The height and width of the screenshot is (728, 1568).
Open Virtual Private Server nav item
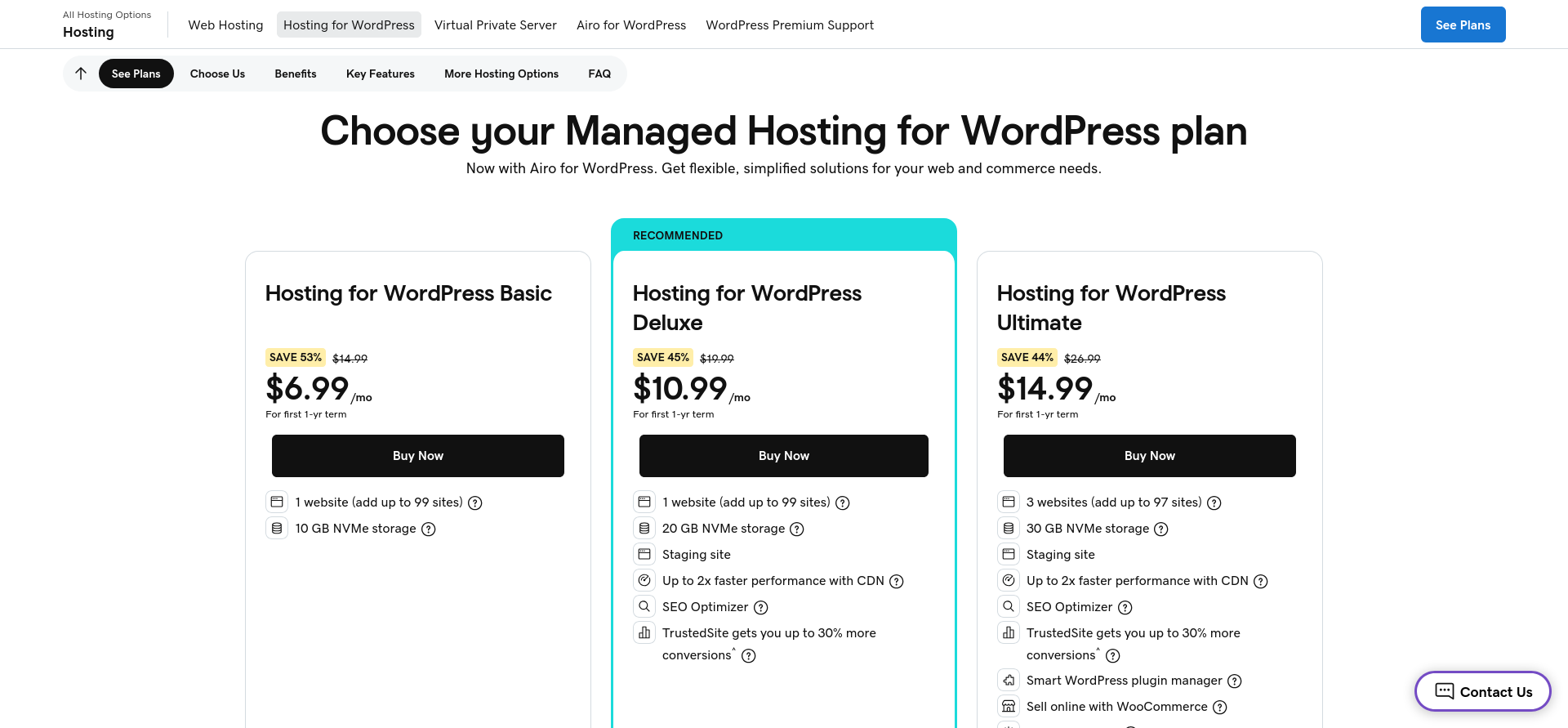(496, 25)
